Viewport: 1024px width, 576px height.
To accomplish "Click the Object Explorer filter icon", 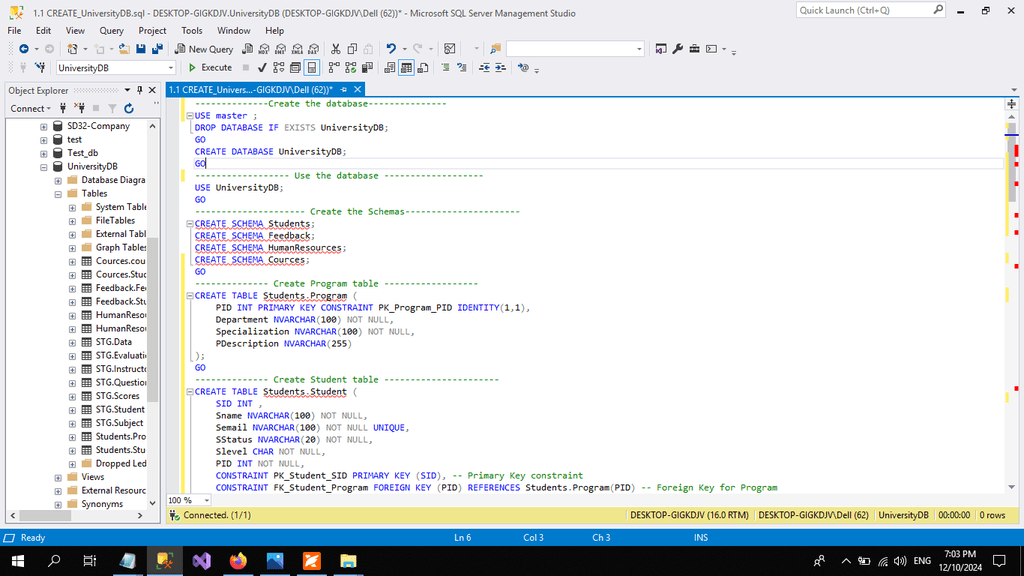I will tap(112, 108).
